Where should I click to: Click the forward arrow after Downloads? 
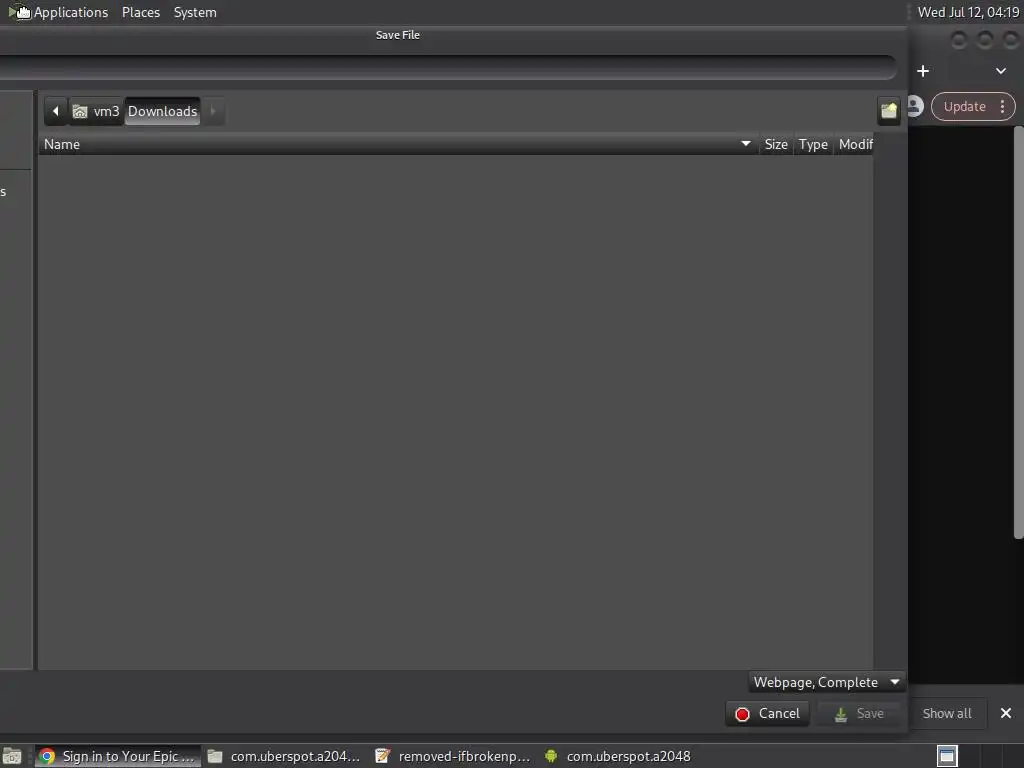click(x=213, y=111)
